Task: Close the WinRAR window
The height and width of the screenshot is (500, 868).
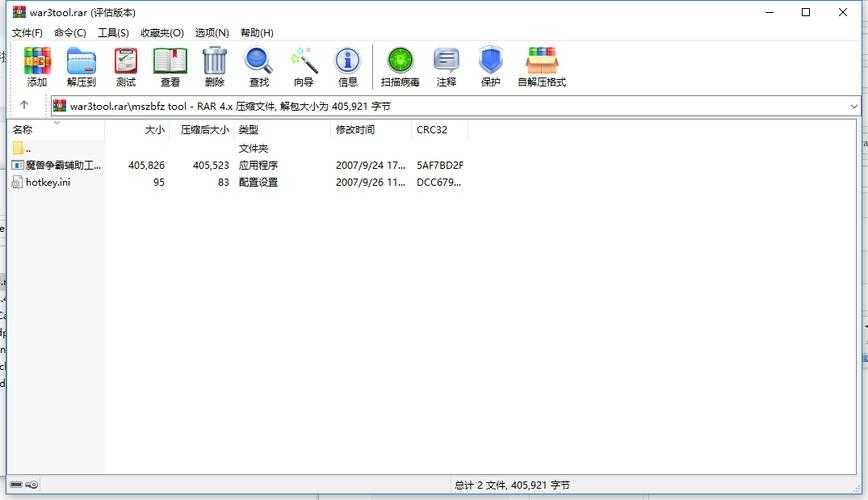Action: (x=843, y=12)
